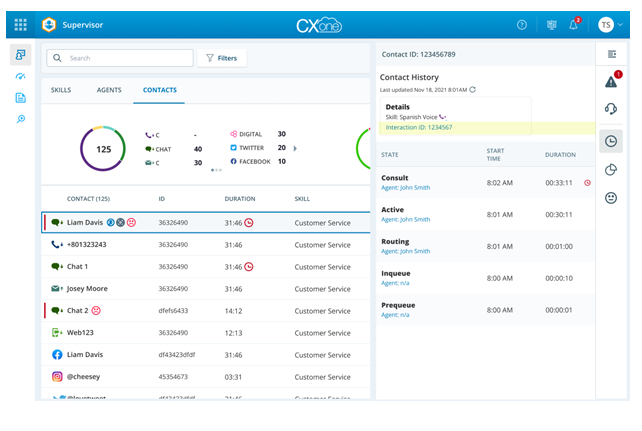Viewport: 642px width, 431px height.
Task: Open the sentiment face icon in right rail
Action: click(611, 198)
